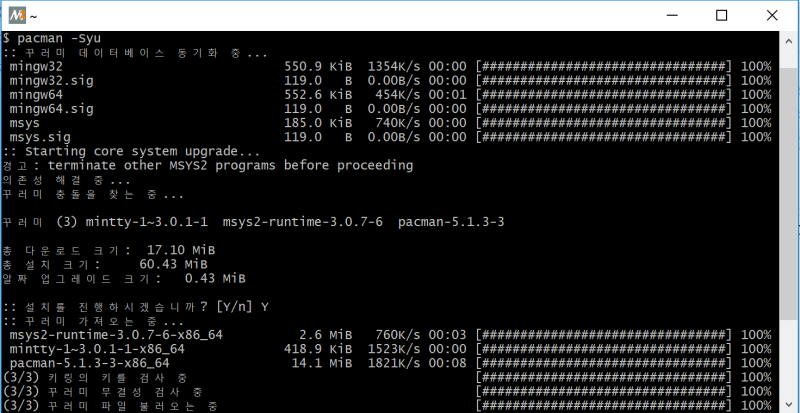Click the '418.9 KiB' size value

(318, 349)
